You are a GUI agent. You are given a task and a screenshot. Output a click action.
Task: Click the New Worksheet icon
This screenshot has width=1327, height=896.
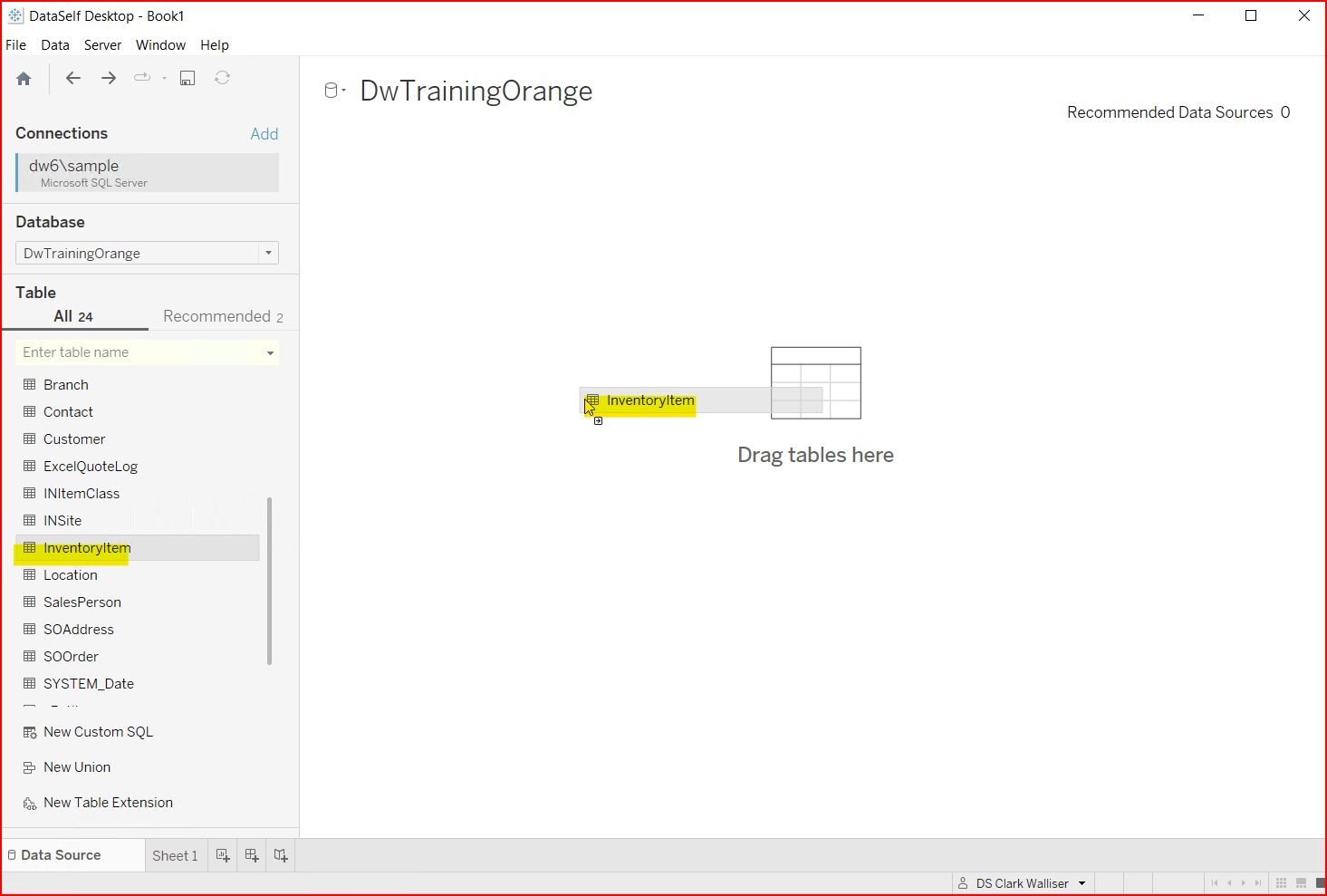[223, 855]
